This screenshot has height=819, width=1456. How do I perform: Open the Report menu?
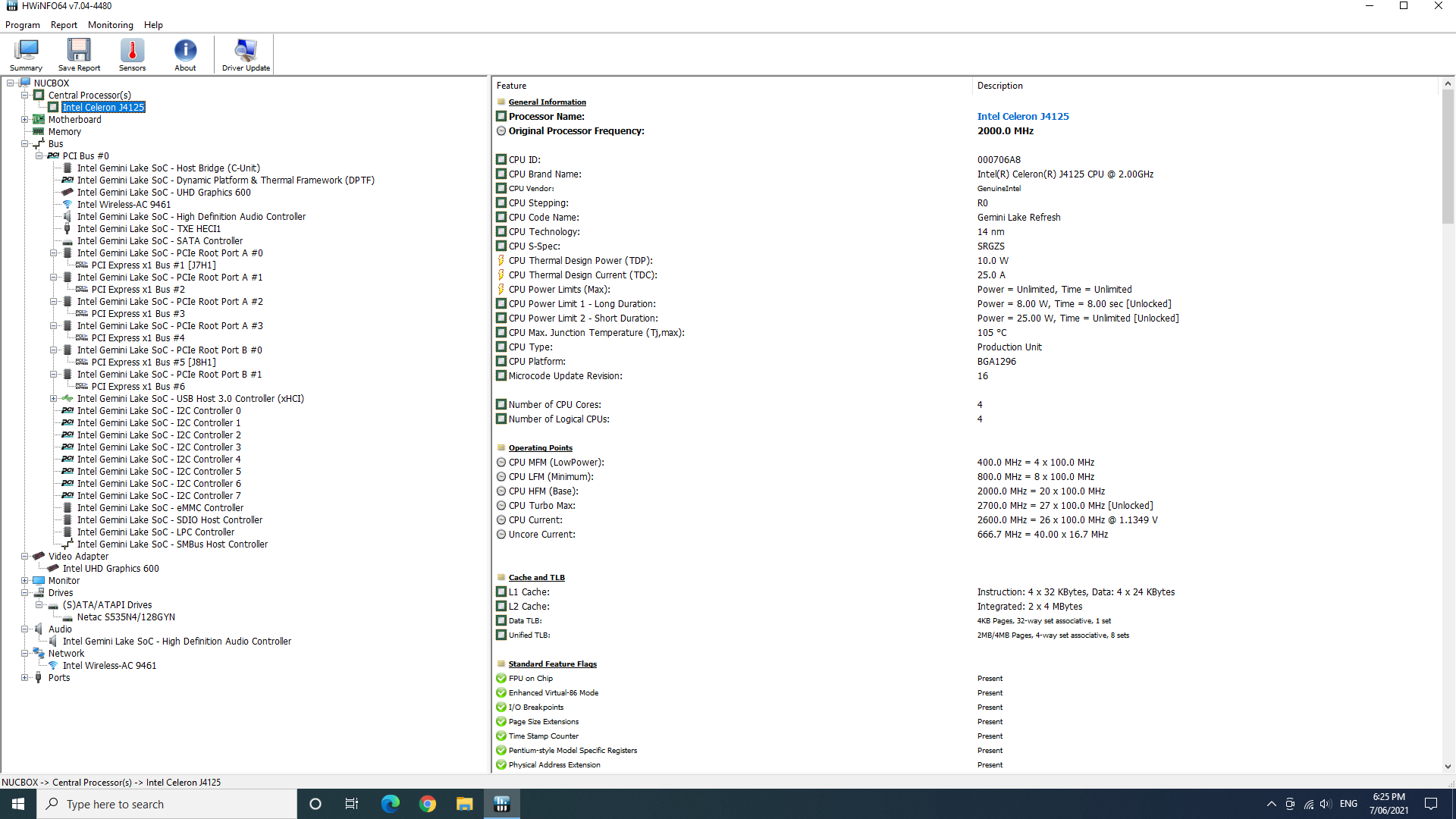coord(64,25)
